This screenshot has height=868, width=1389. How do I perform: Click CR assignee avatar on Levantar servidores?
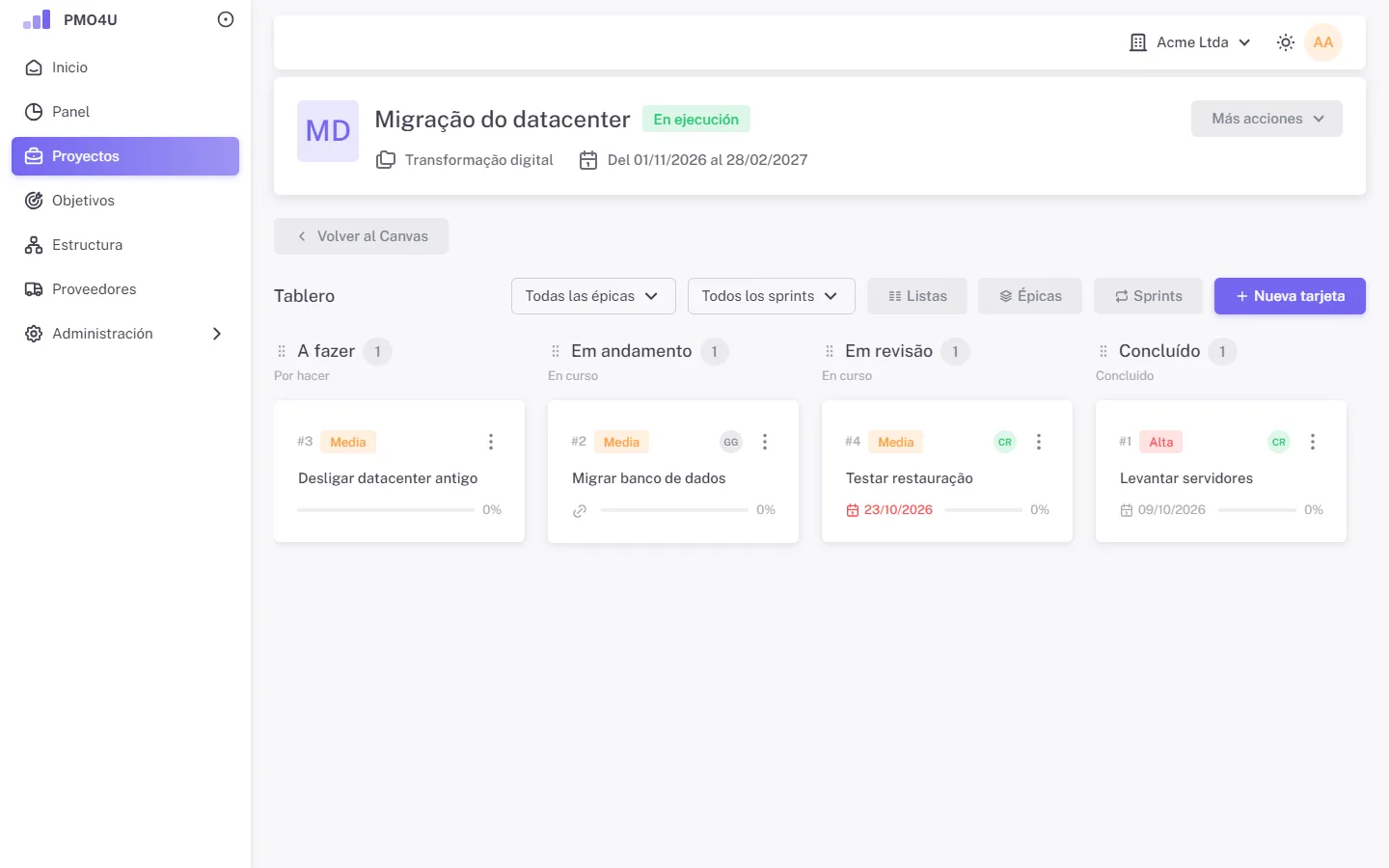point(1279,442)
